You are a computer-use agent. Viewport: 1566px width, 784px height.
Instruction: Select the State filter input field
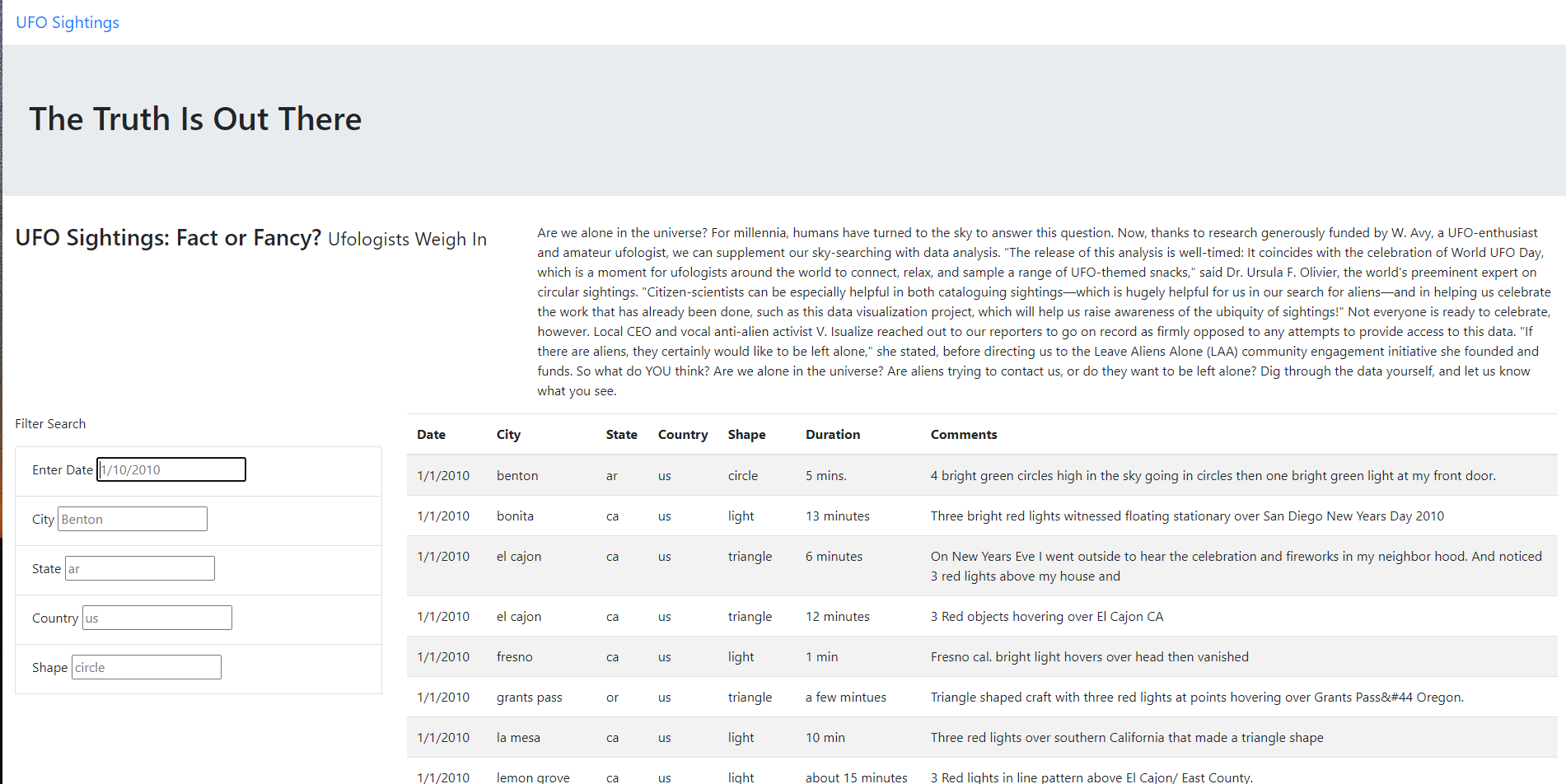139,567
